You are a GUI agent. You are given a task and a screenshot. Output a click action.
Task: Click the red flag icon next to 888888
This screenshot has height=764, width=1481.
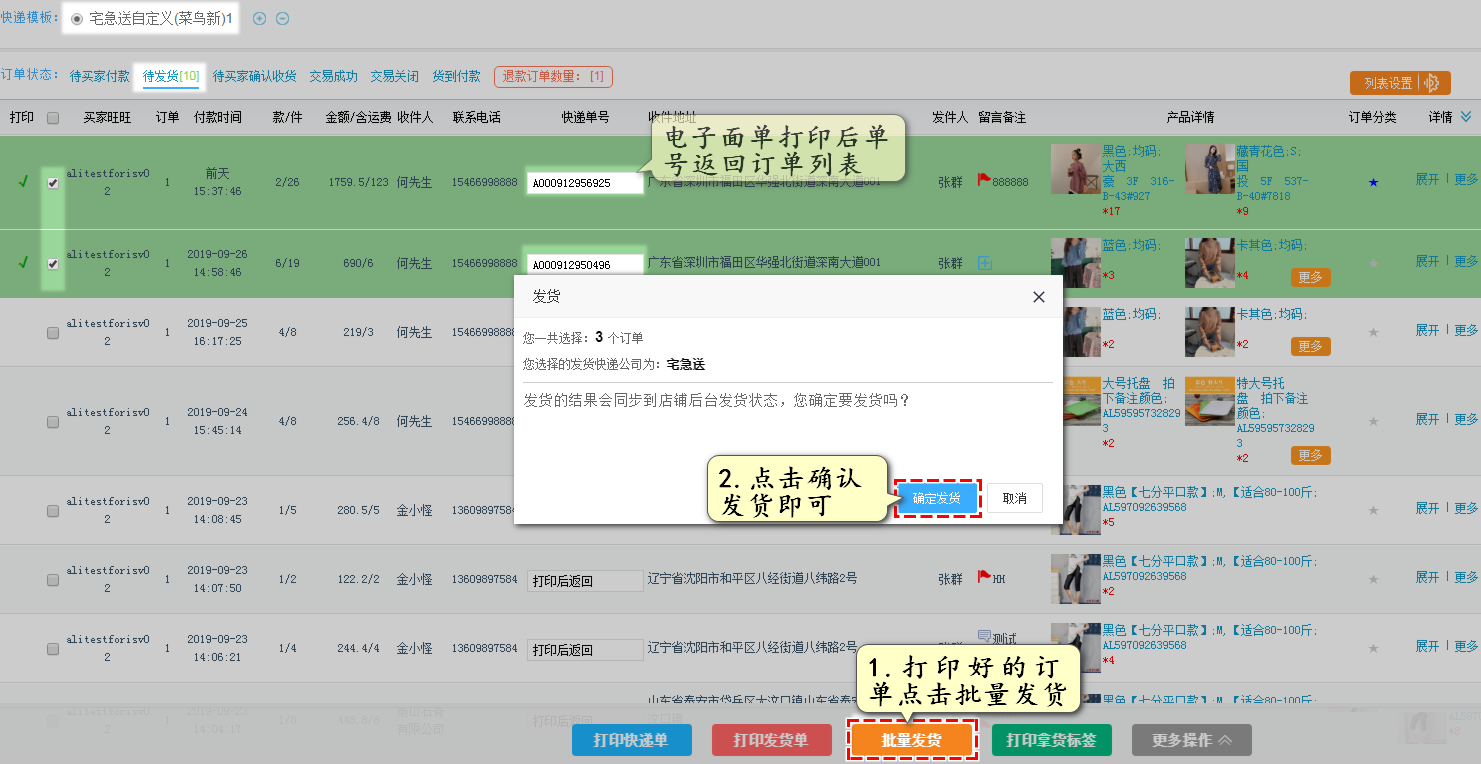point(983,180)
